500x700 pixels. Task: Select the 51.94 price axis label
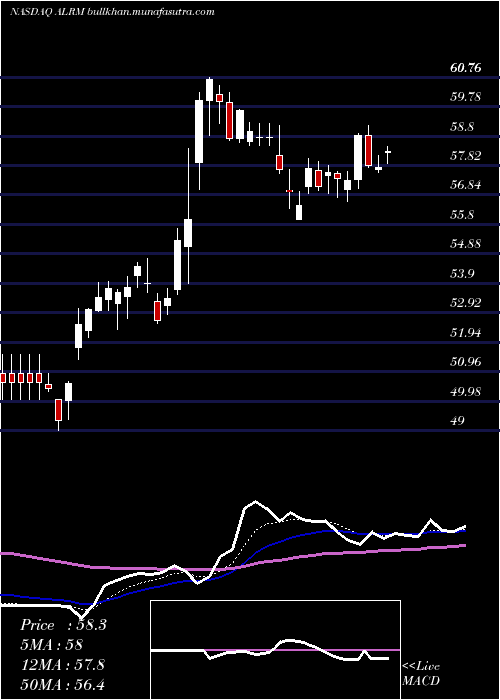pyautogui.click(x=466, y=333)
